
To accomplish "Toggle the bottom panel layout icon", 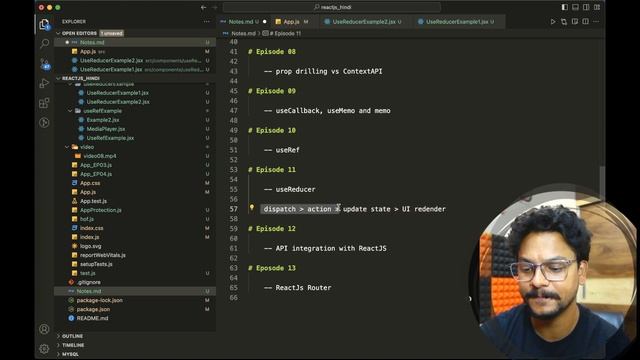I will pos(575,7).
